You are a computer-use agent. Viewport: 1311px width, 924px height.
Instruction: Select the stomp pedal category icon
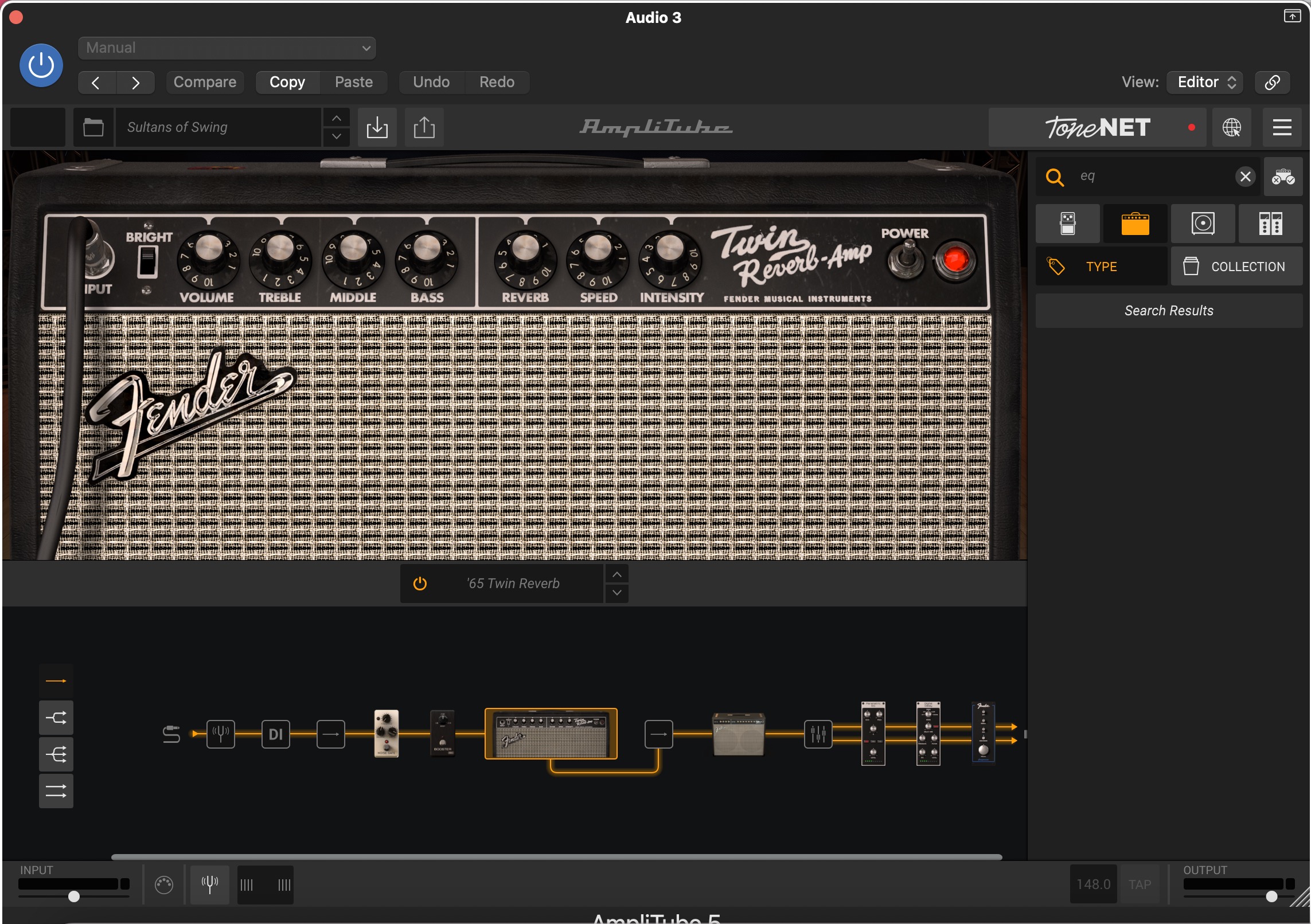[1067, 224]
